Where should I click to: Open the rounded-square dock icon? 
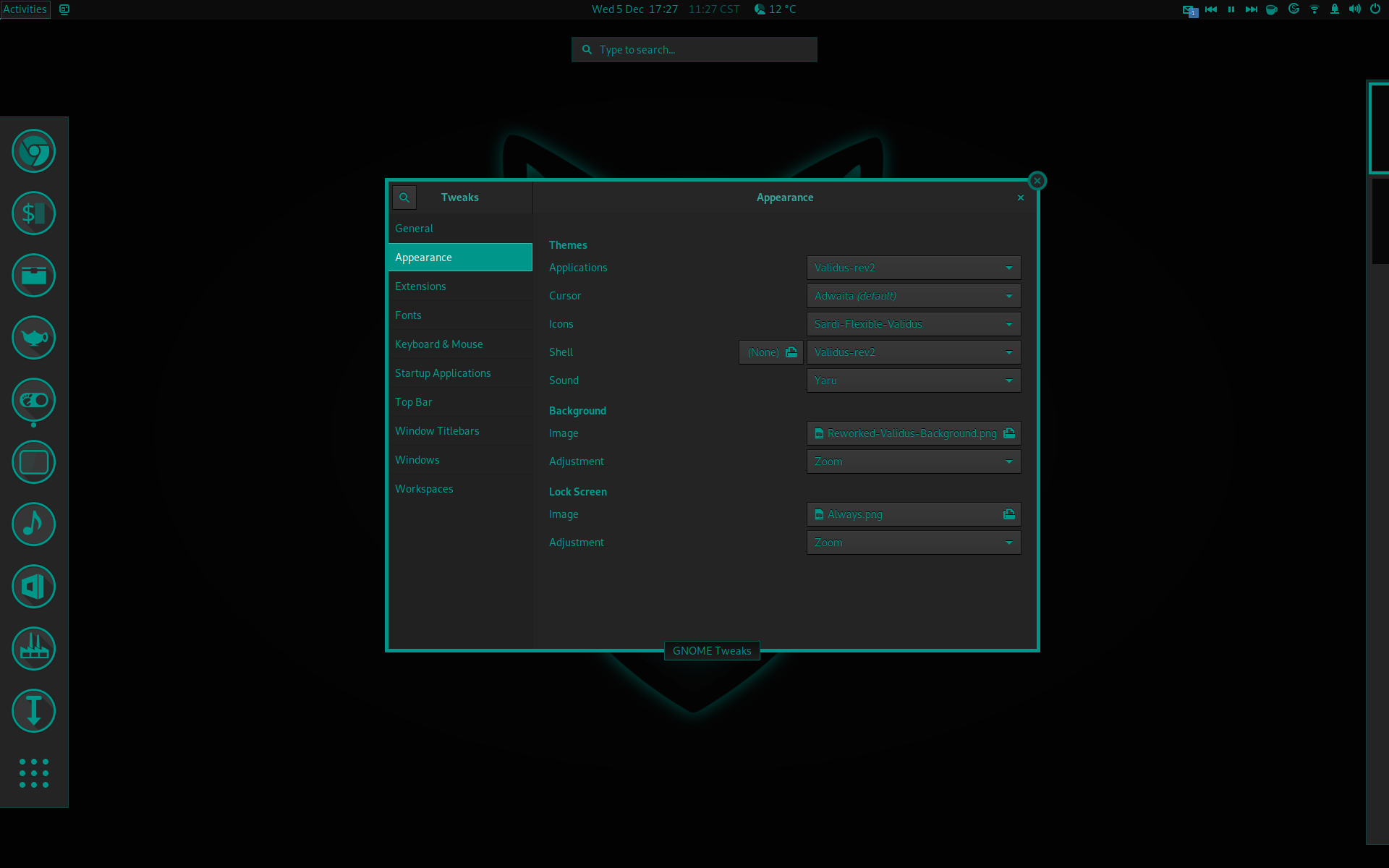34,462
